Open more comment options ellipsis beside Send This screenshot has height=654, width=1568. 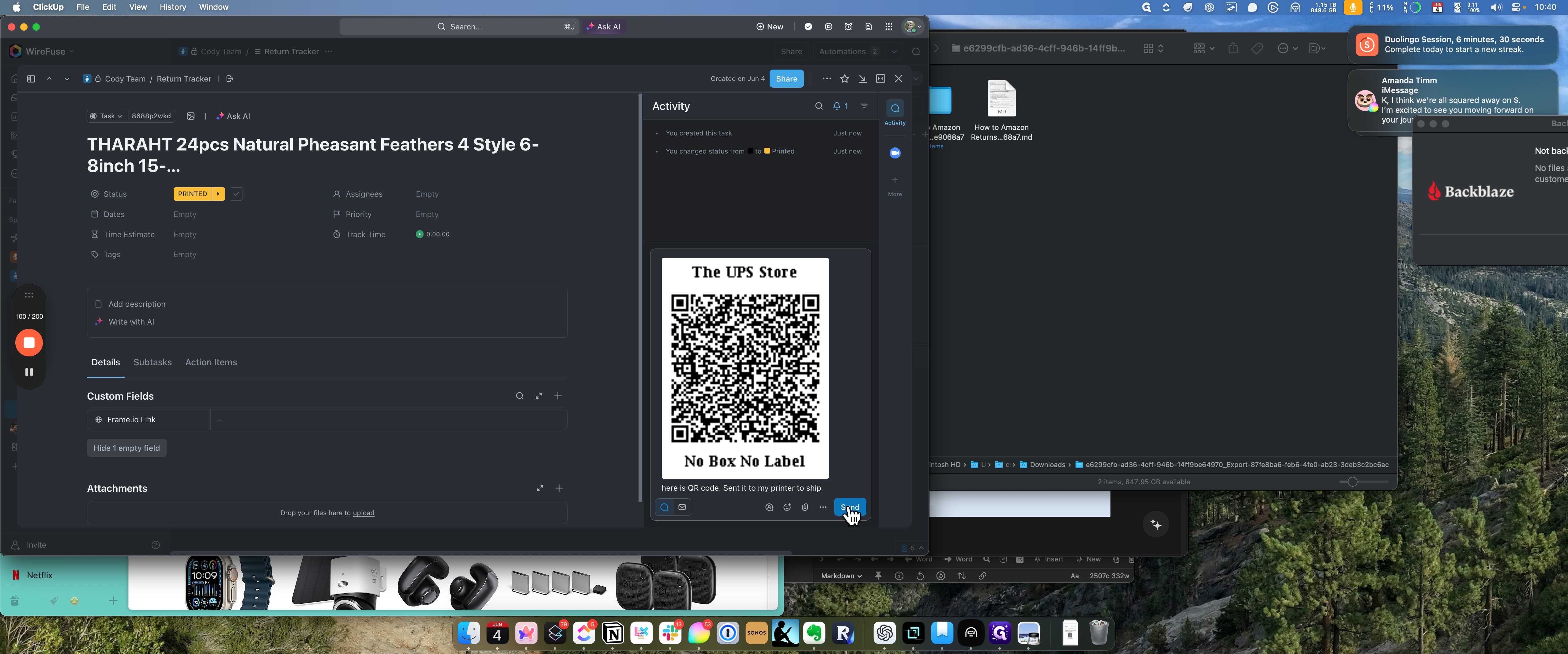(x=823, y=507)
